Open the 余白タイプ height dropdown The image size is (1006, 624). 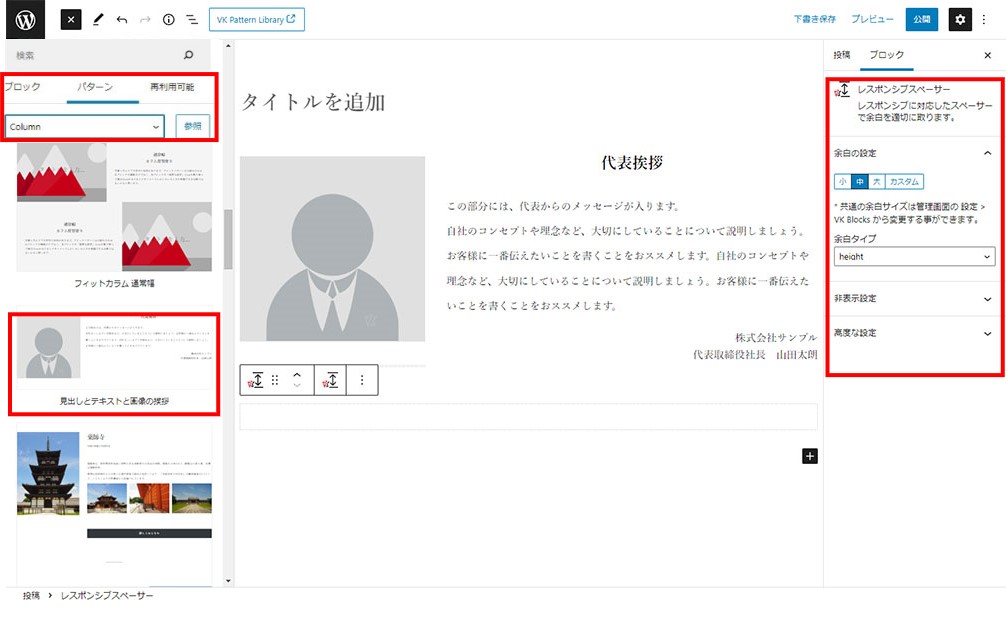pos(915,257)
